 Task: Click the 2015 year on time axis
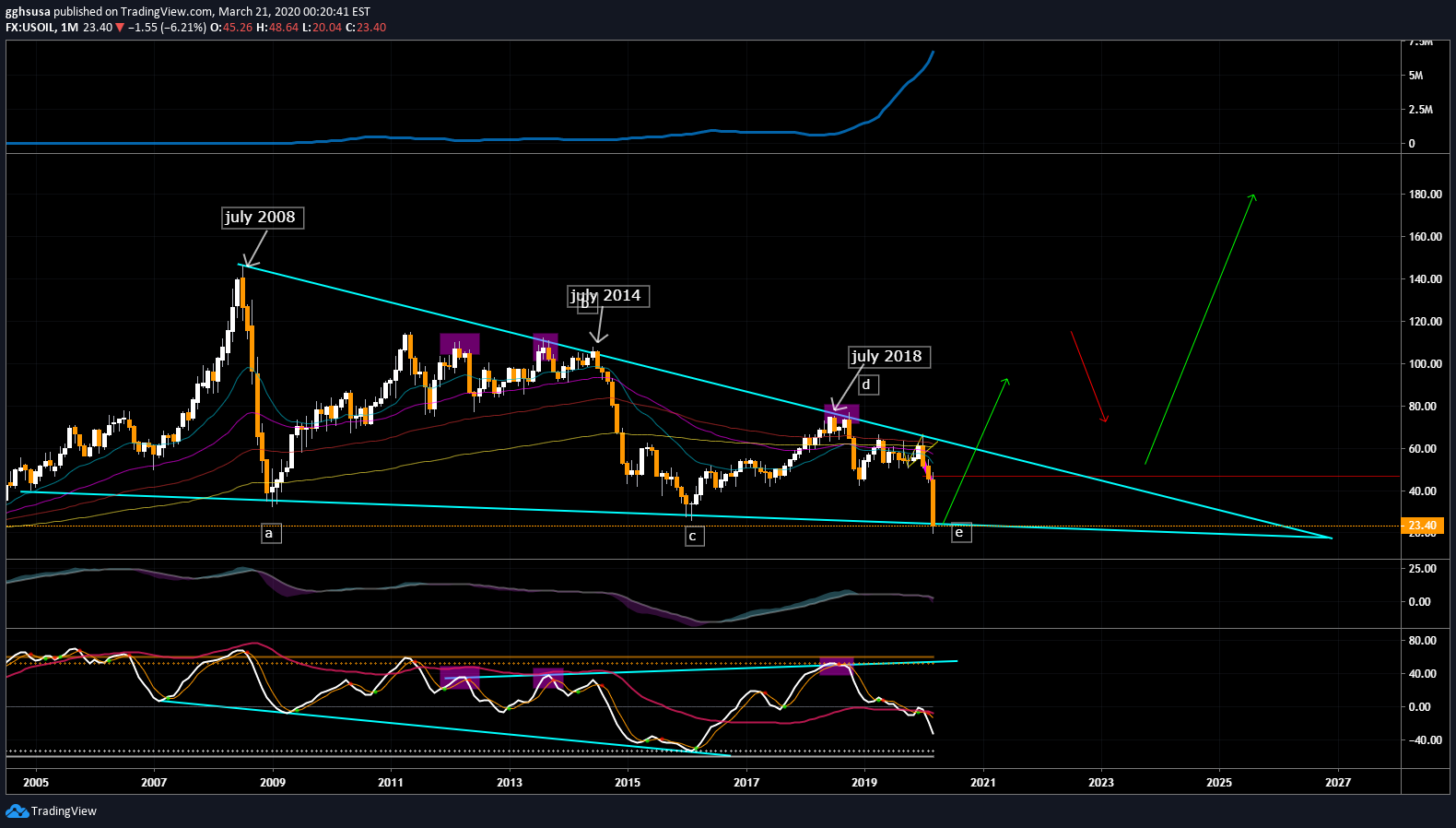tap(628, 783)
